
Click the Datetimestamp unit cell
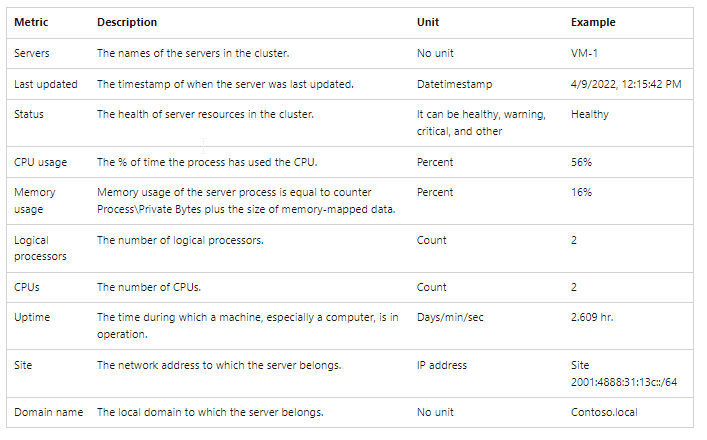pyautogui.click(x=454, y=84)
